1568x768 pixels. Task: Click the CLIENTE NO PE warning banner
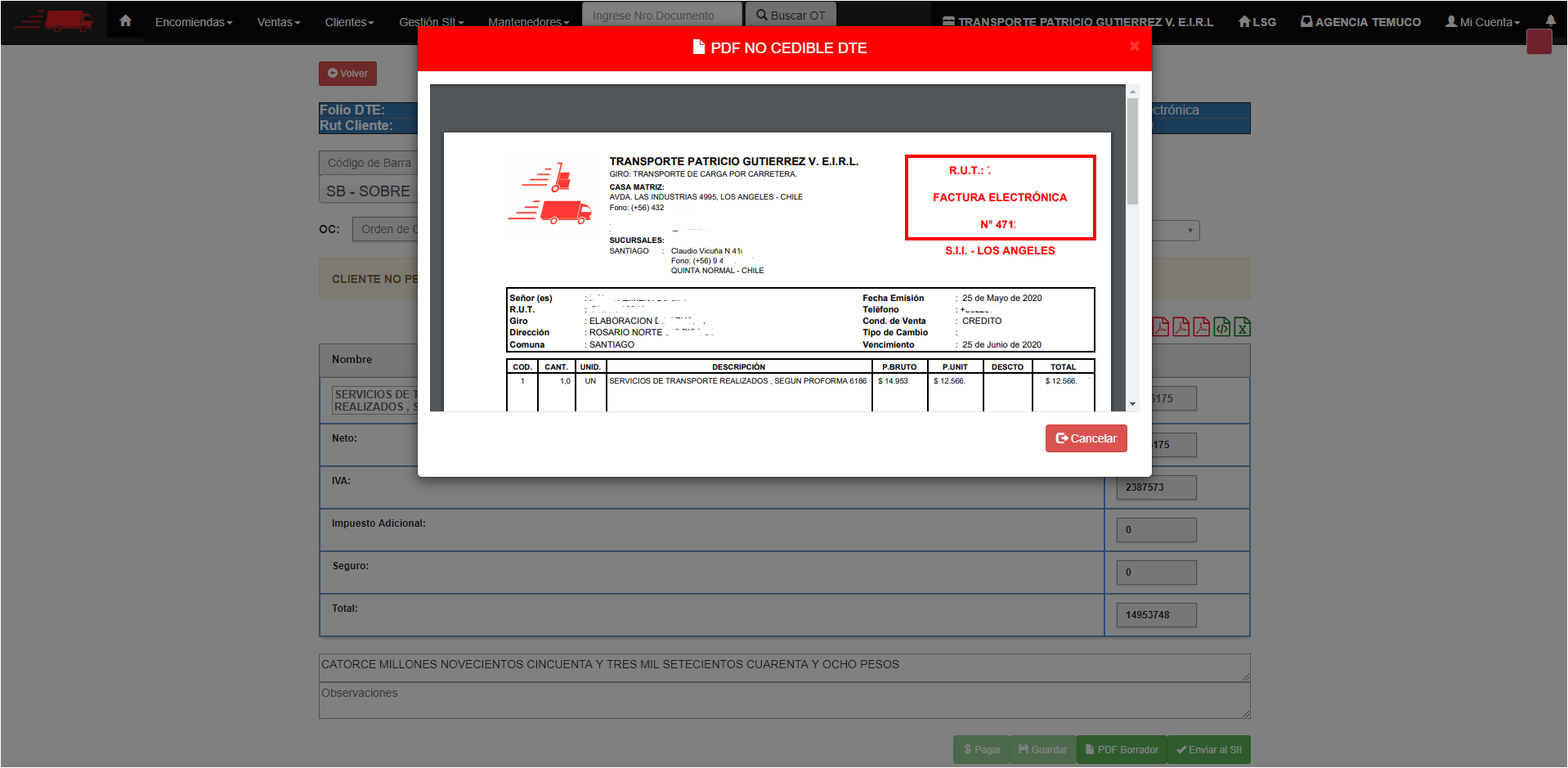click(369, 279)
